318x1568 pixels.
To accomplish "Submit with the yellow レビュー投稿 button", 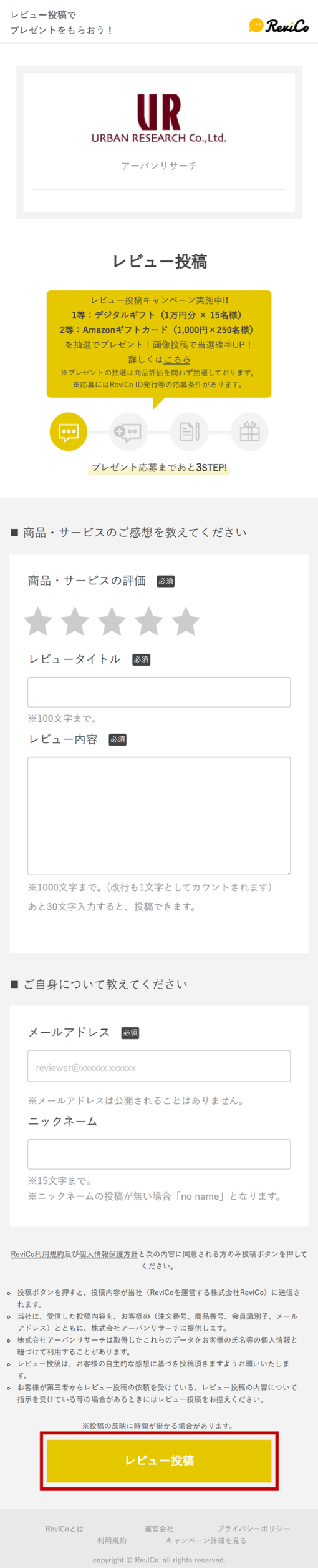I will point(159,1461).
